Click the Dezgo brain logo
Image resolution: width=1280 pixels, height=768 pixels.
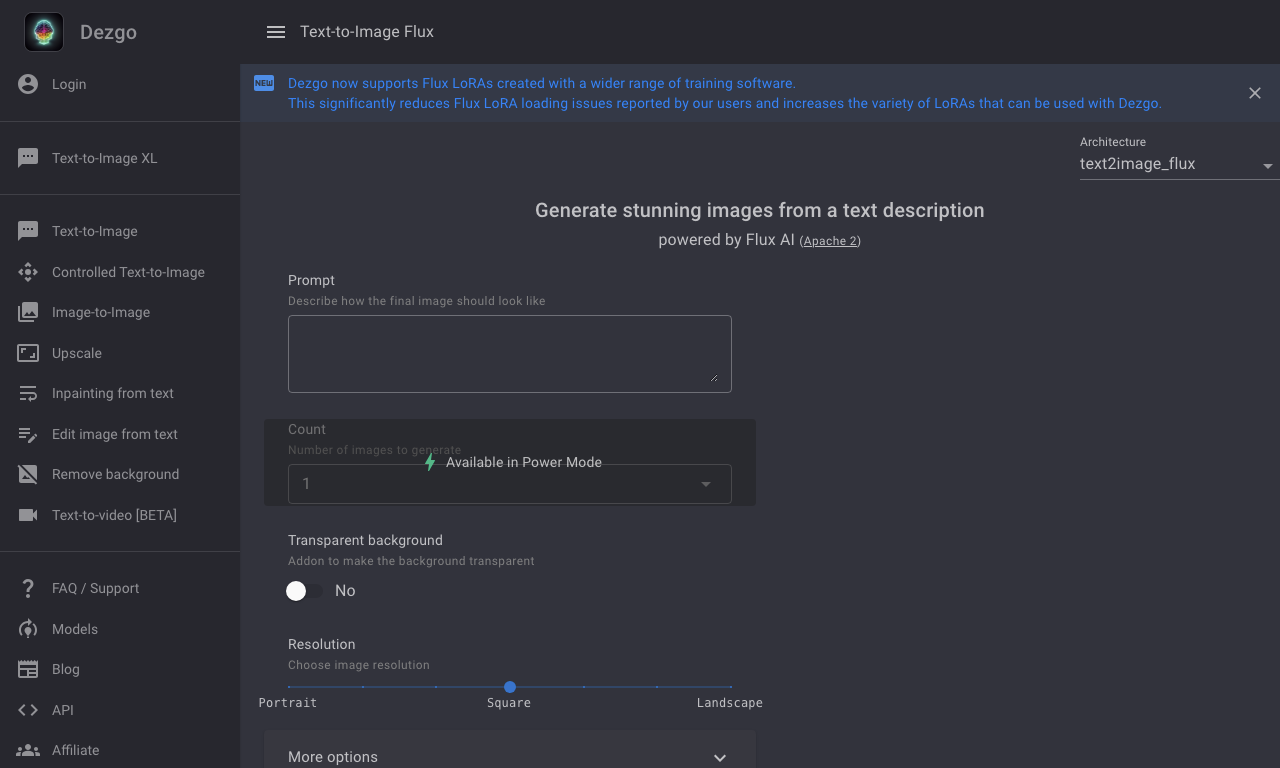44,32
